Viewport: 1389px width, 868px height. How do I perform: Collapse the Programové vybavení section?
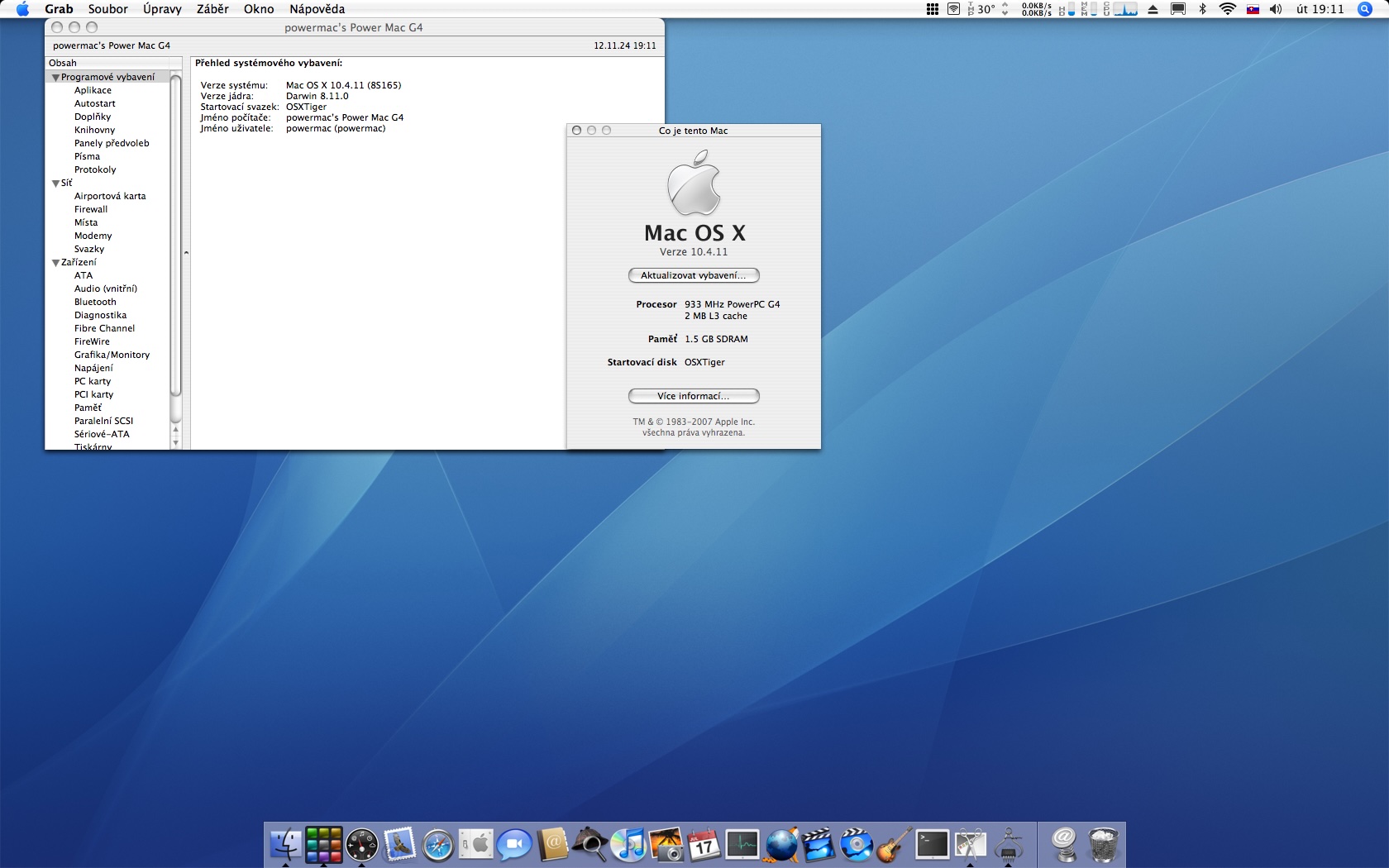pyautogui.click(x=56, y=78)
